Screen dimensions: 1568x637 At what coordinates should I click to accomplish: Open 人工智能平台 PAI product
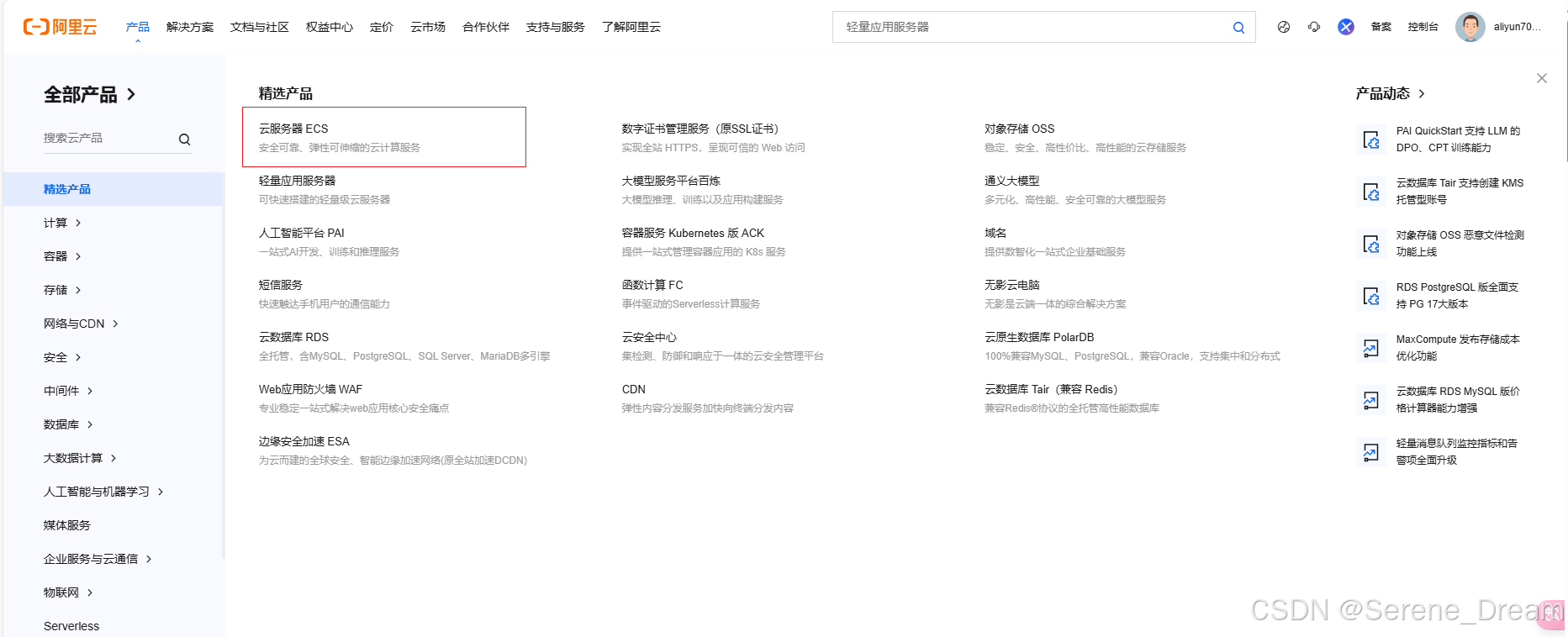302,233
